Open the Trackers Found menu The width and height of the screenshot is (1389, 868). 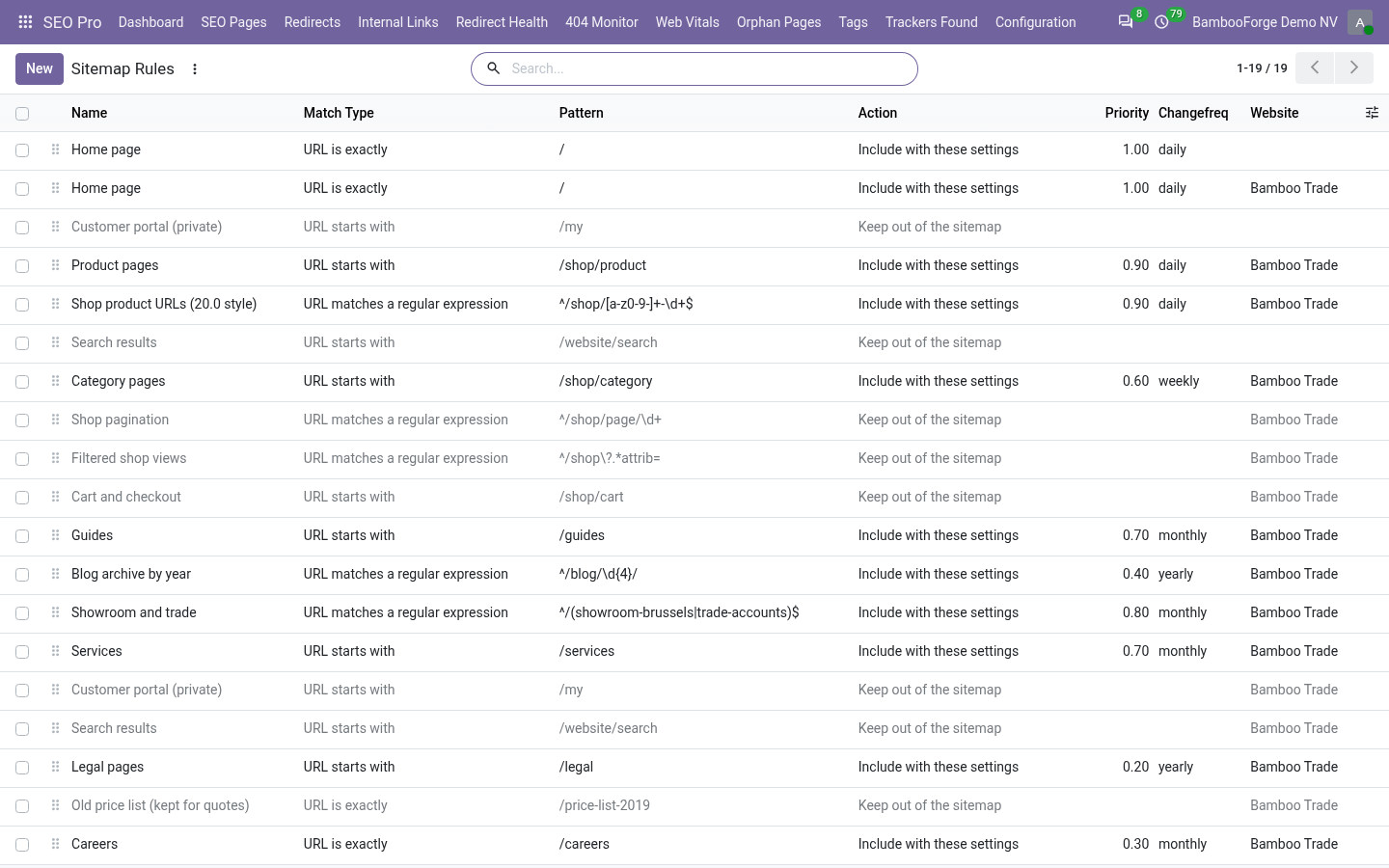click(x=931, y=21)
